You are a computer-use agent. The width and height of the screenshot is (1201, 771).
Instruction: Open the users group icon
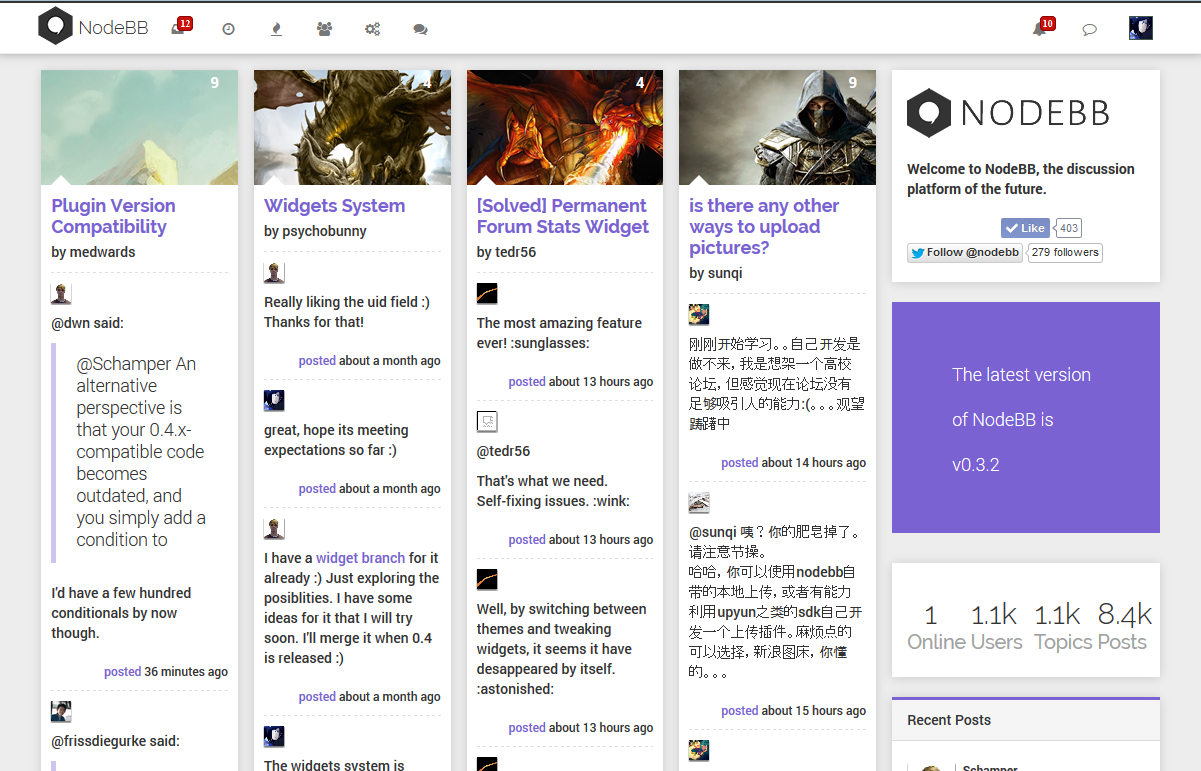click(324, 29)
